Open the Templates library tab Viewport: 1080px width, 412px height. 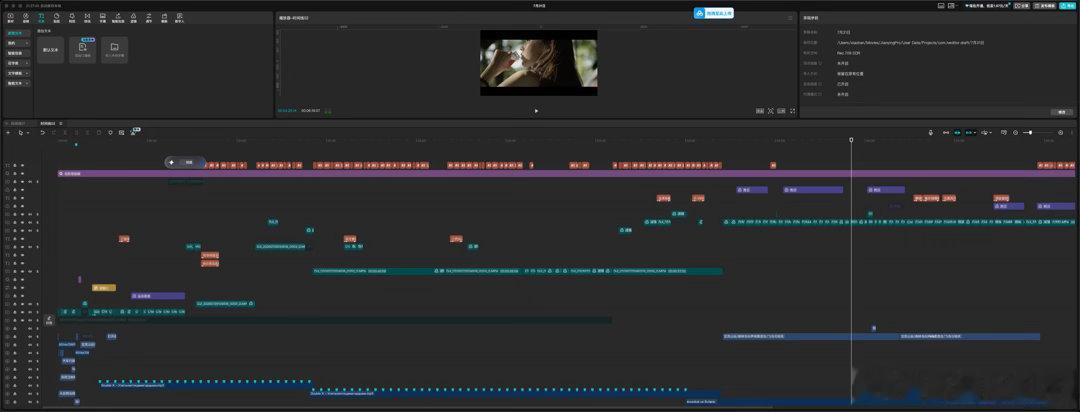point(164,17)
